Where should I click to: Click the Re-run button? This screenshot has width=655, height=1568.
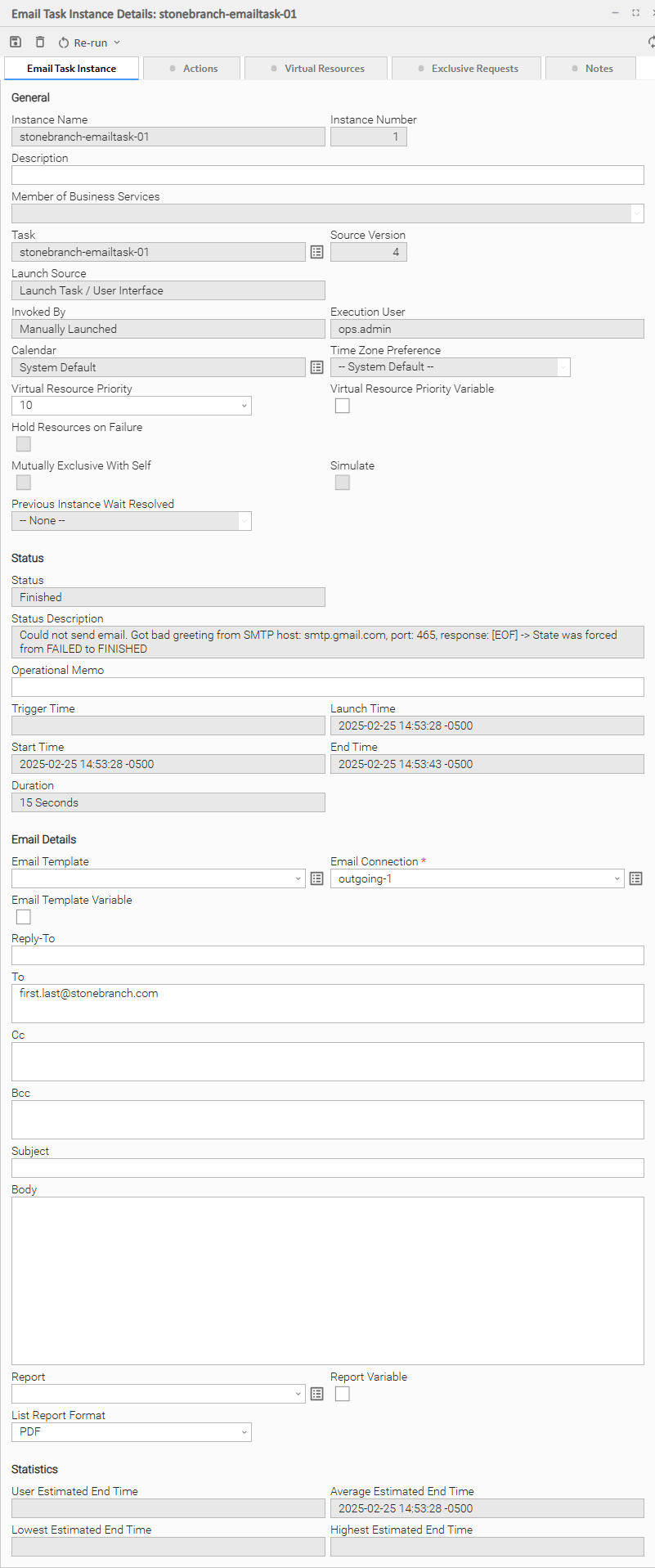(83, 43)
